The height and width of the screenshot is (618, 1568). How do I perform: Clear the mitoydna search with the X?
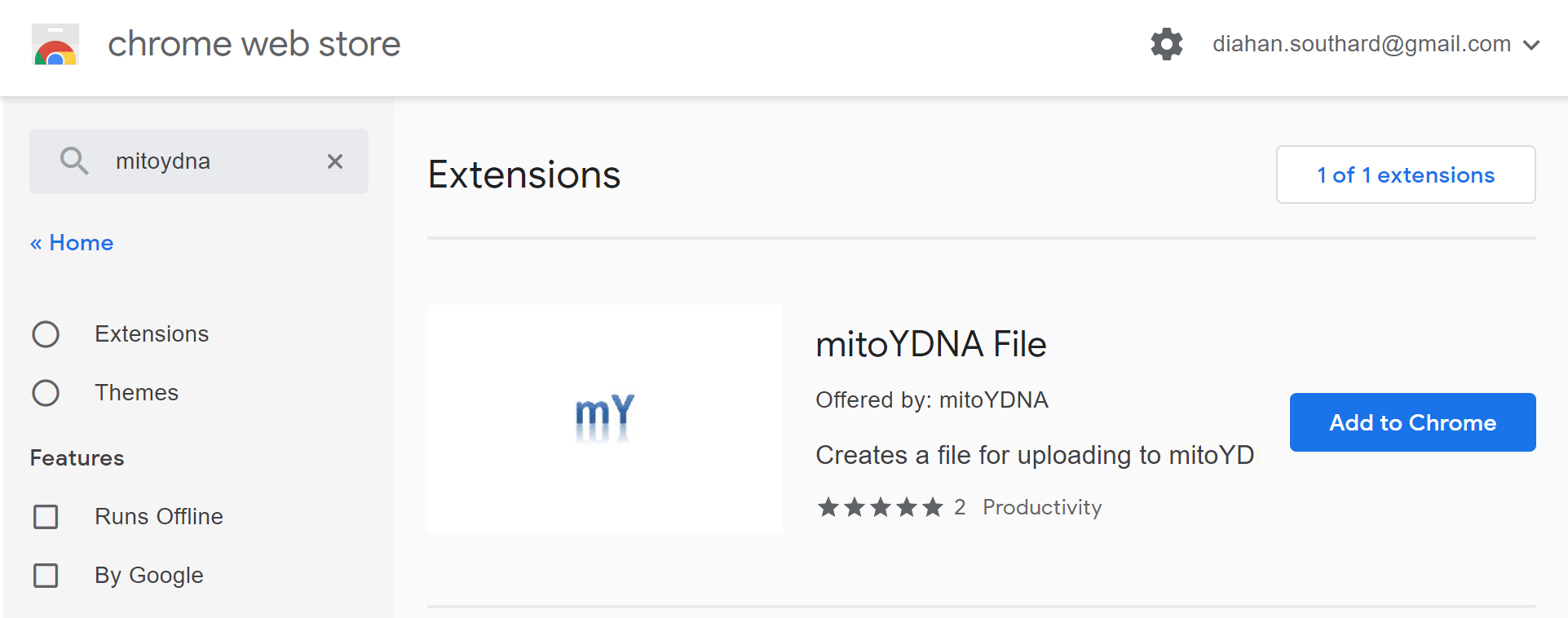(335, 161)
